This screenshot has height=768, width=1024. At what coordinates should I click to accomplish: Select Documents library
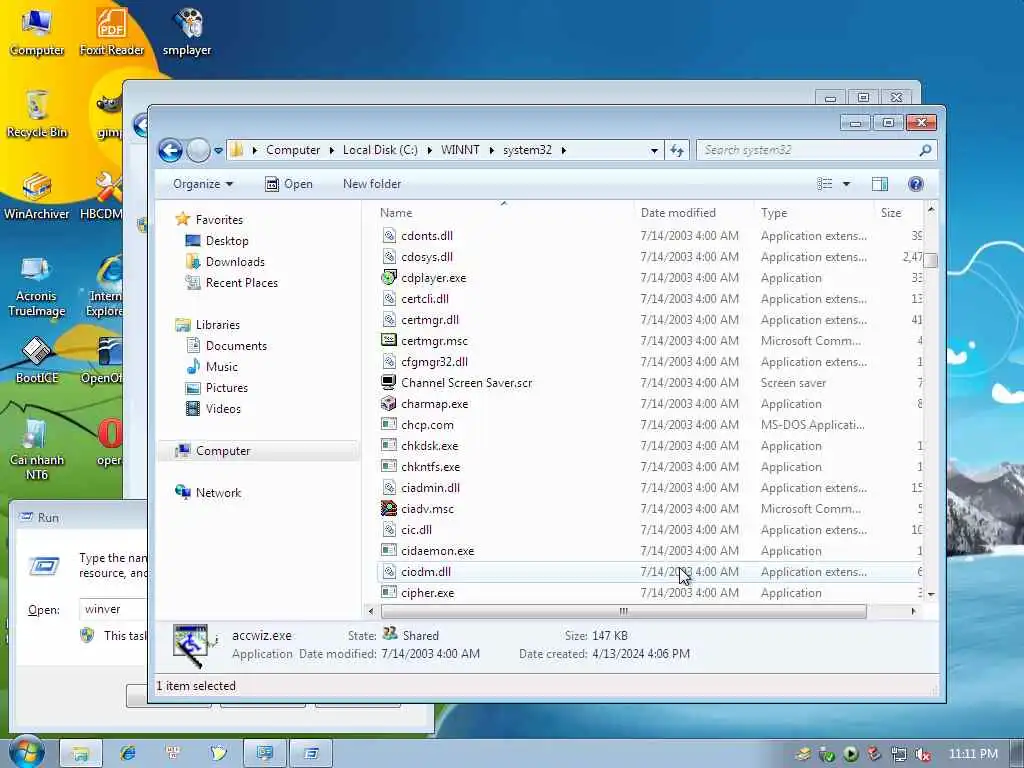[x=226, y=345]
